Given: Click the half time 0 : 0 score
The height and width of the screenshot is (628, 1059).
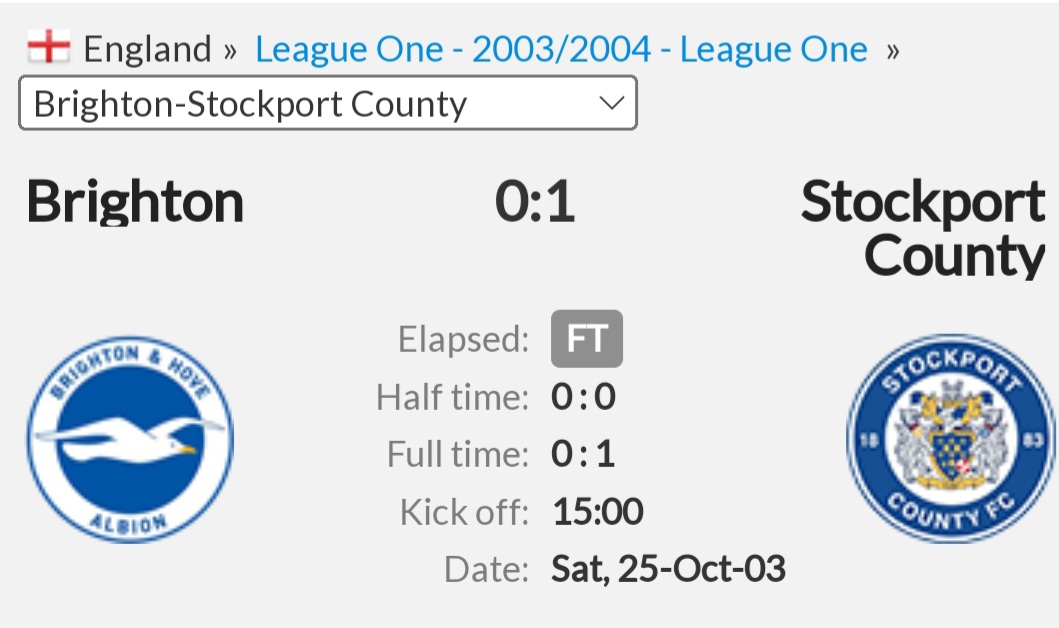Looking at the screenshot, I should coord(584,396).
